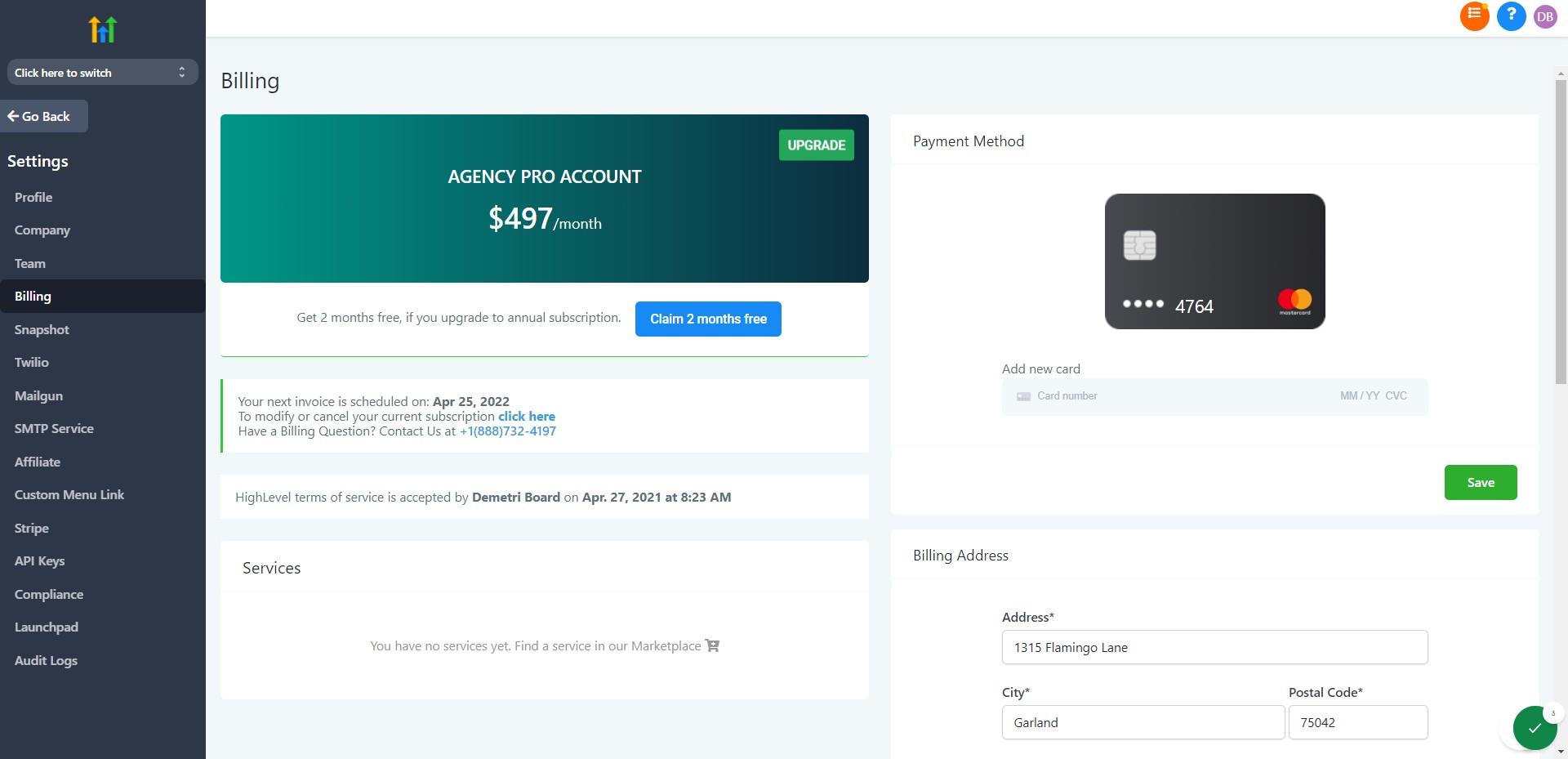The height and width of the screenshot is (759, 1568).
Task: Click the page vertical scrollbar
Action: click(x=1561, y=231)
